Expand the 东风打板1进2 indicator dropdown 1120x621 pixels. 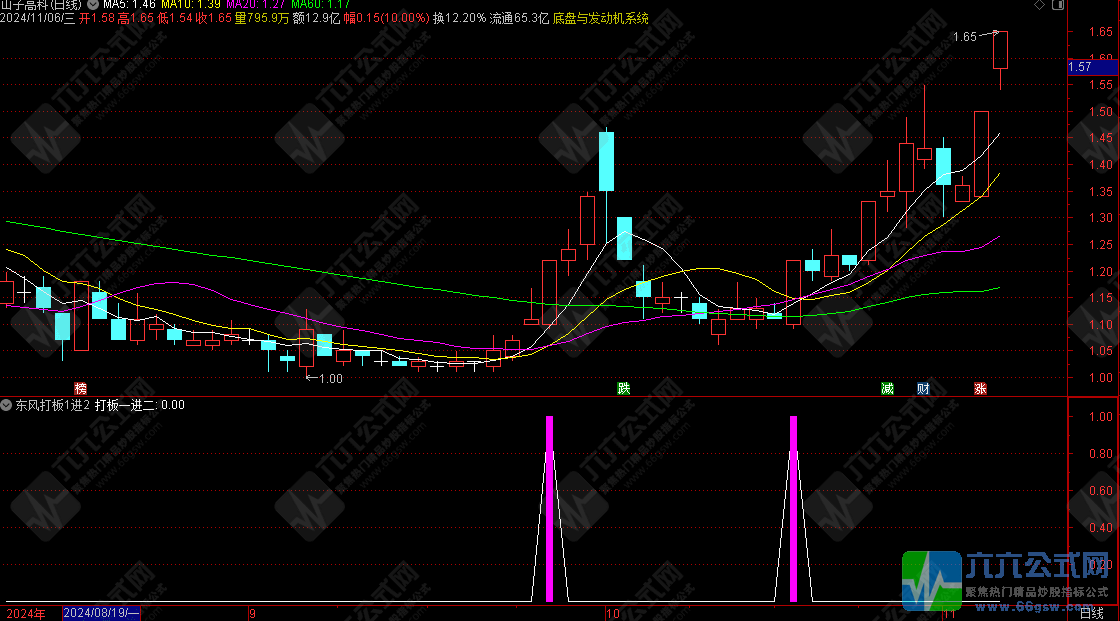click(x=7, y=405)
